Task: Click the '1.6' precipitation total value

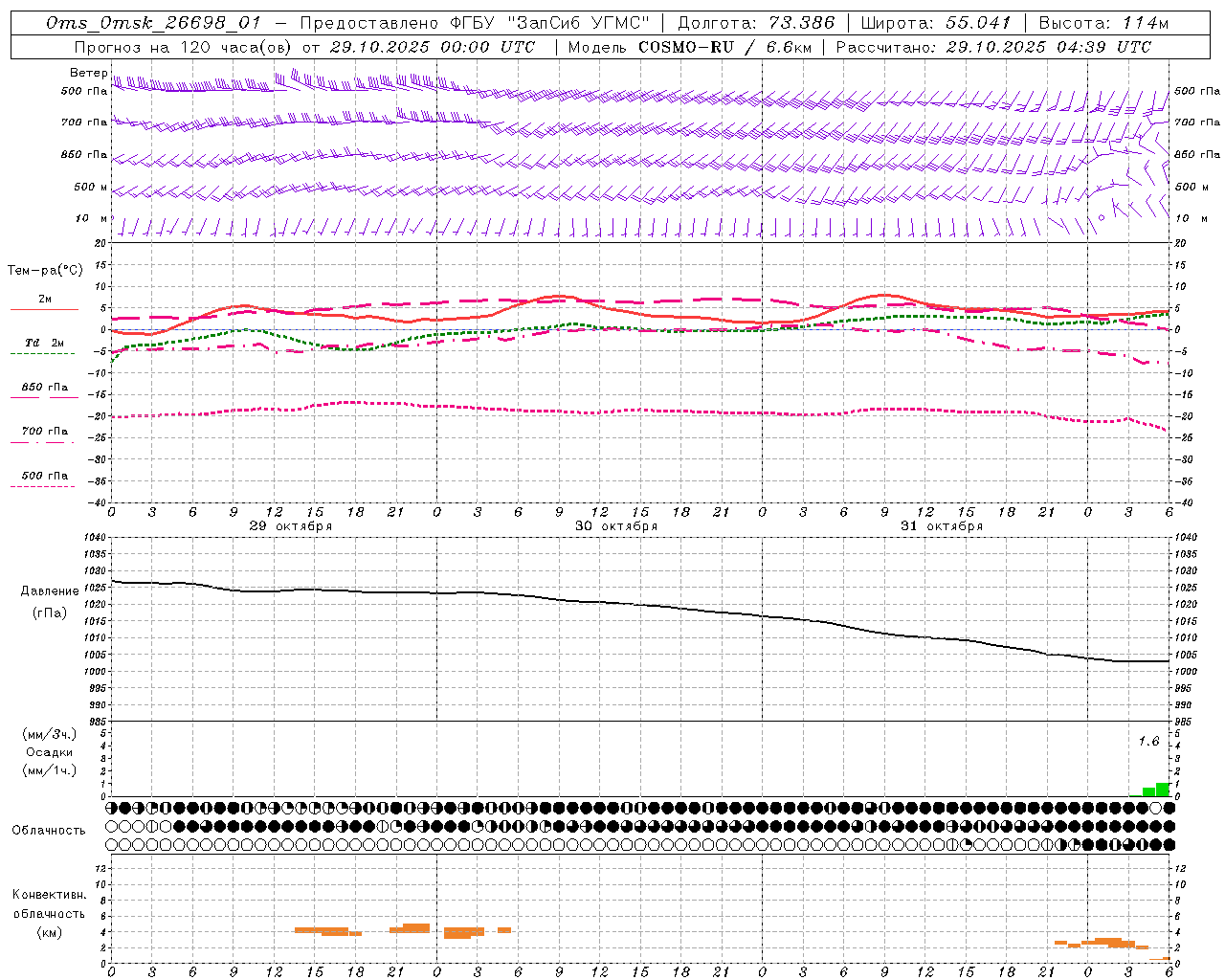Action: tap(1148, 742)
